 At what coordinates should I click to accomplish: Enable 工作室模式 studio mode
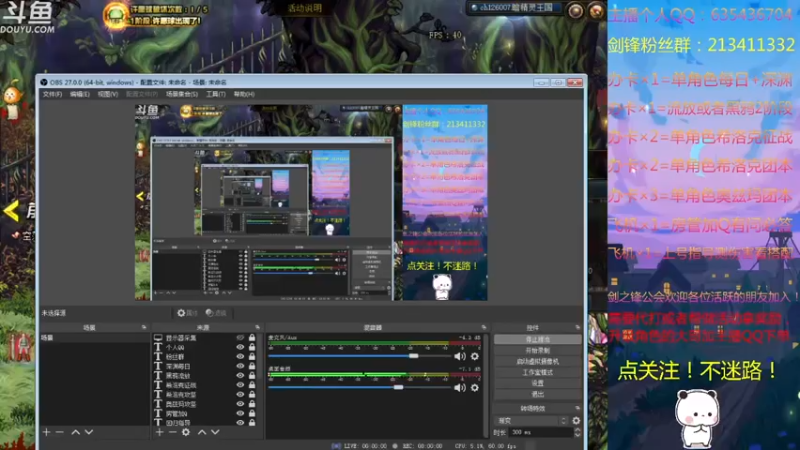(537, 372)
